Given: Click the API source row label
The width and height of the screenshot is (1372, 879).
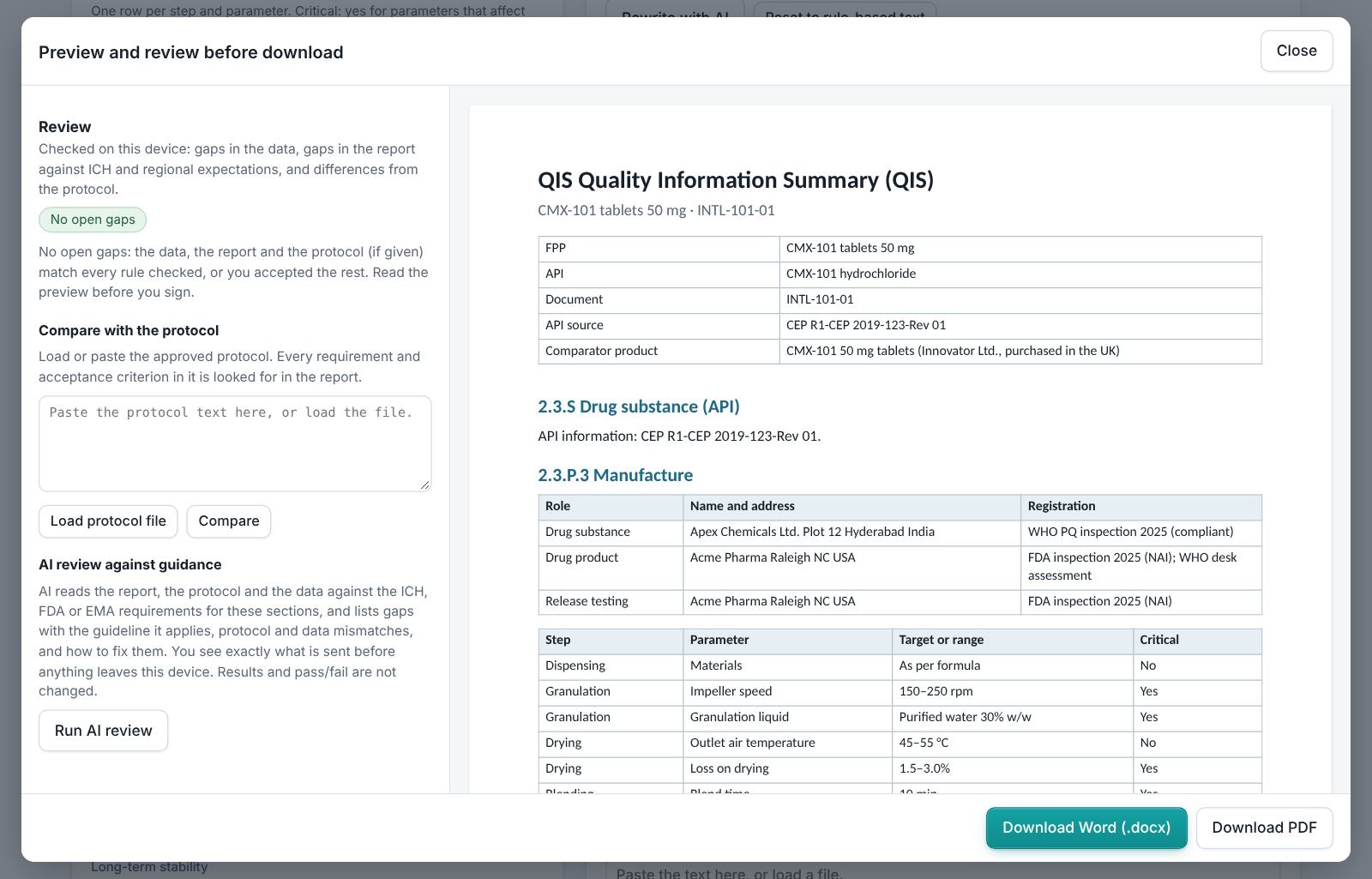Looking at the screenshot, I should [x=659, y=326].
